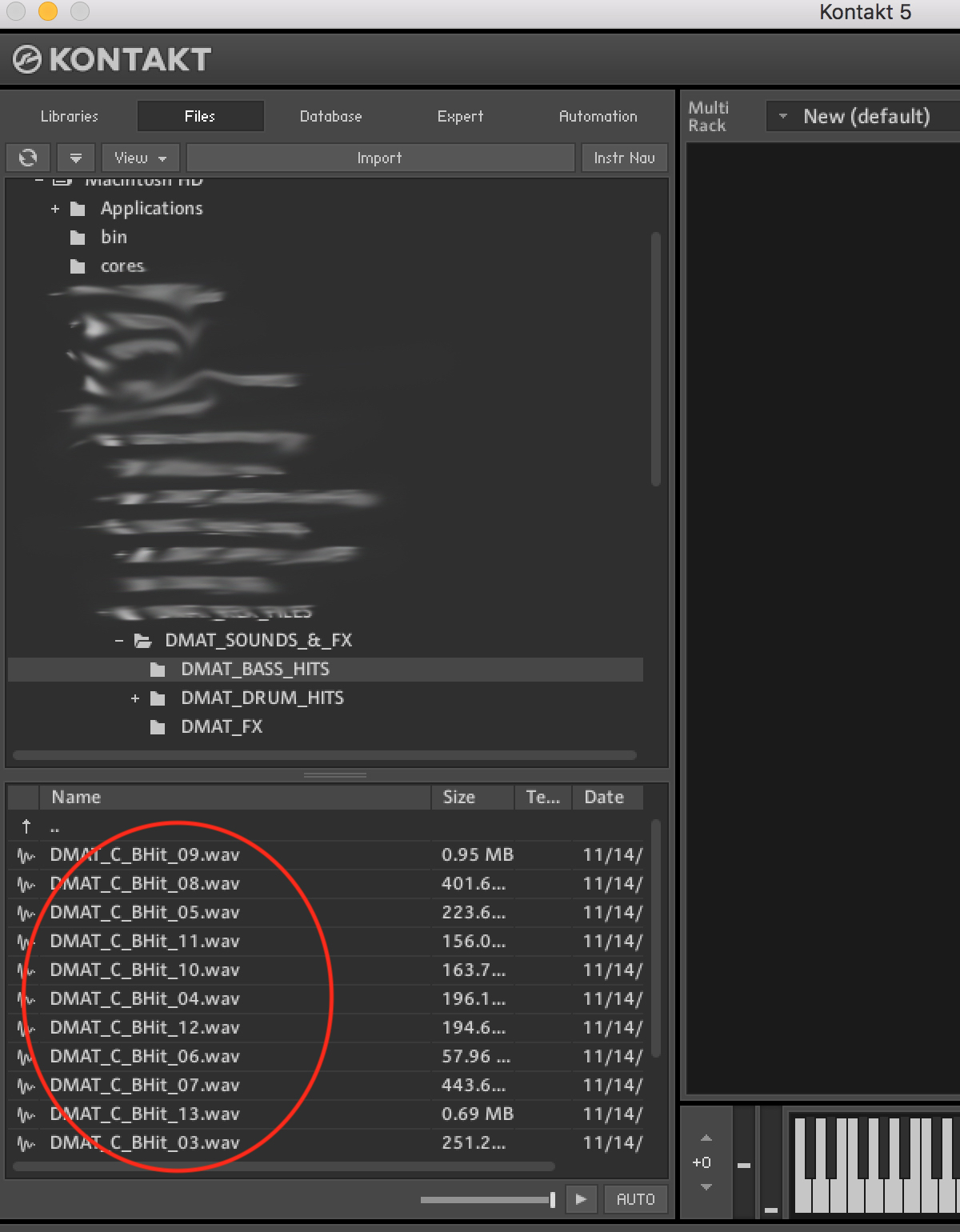
Task: Select the Applications folder icon
Action: coord(78,210)
